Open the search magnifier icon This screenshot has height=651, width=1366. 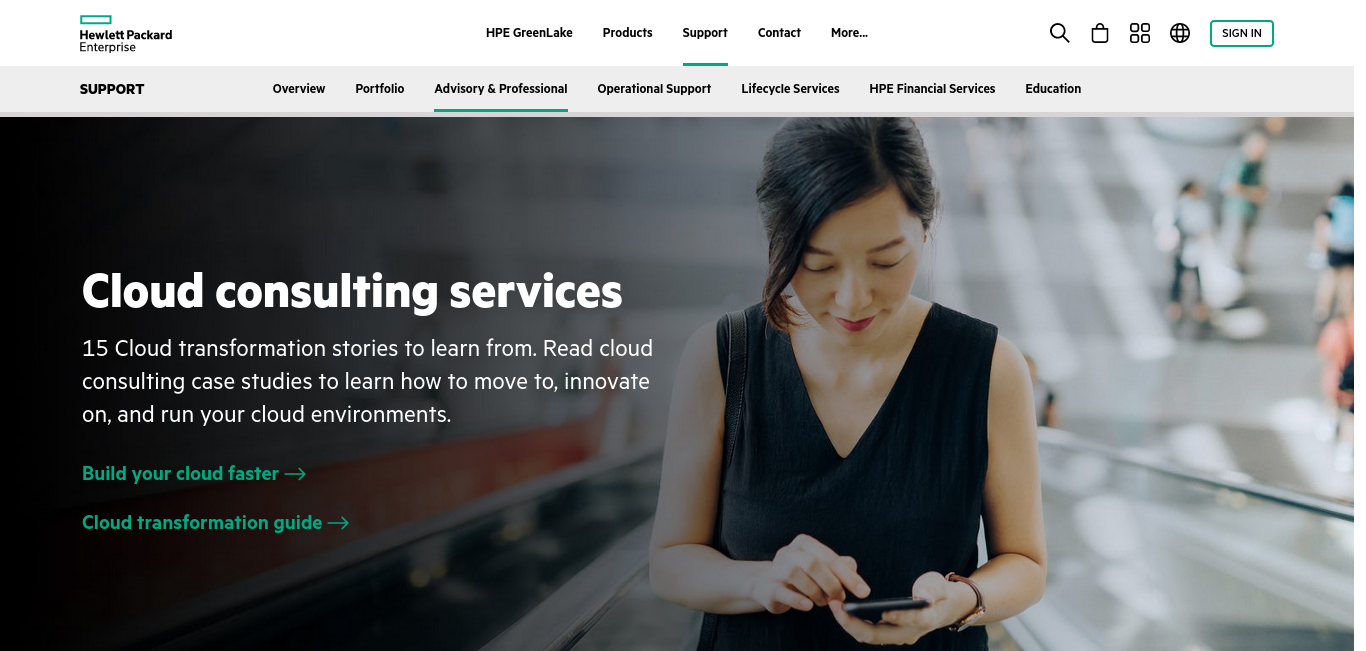(x=1059, y=33)
